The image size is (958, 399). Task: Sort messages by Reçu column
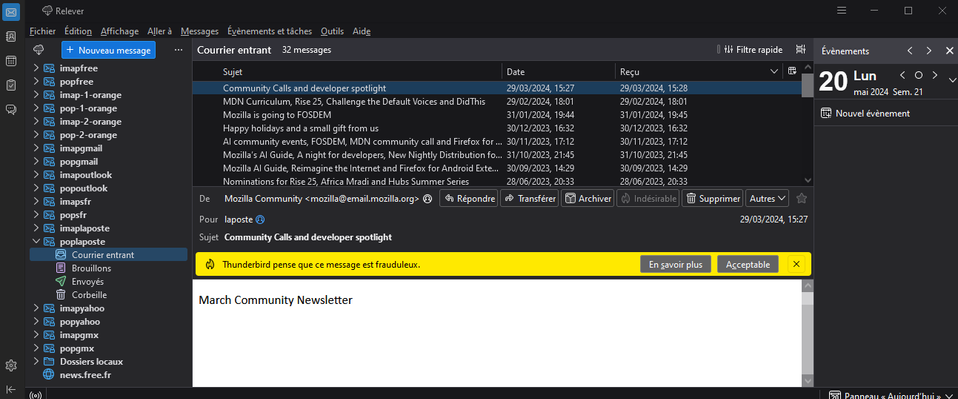(x=698, y=71)
